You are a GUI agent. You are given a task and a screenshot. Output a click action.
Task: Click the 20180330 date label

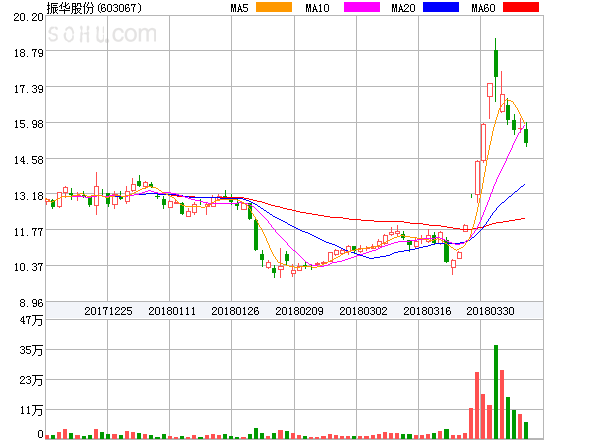click(x=490, y=311)
